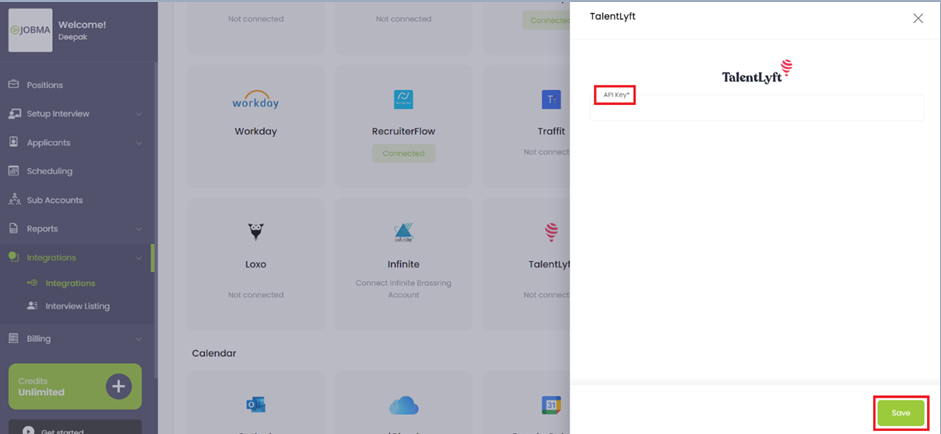The image size is (941, 434).
Task: Click the RecruiterFlow card title
Action: (x=403, y=131)
